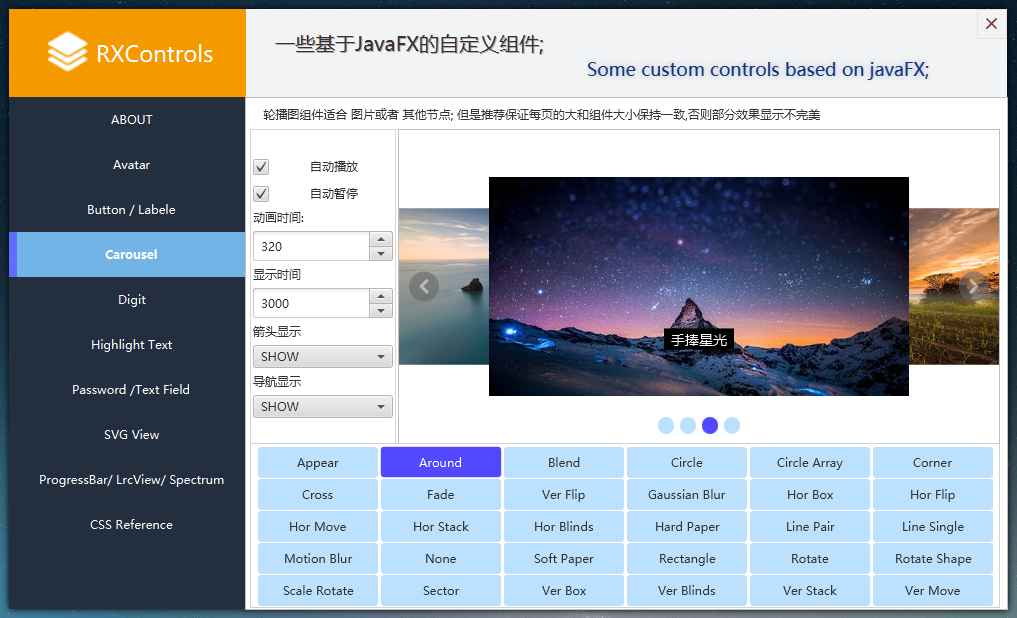Decrease display time with the down arrow

point(380,311)
